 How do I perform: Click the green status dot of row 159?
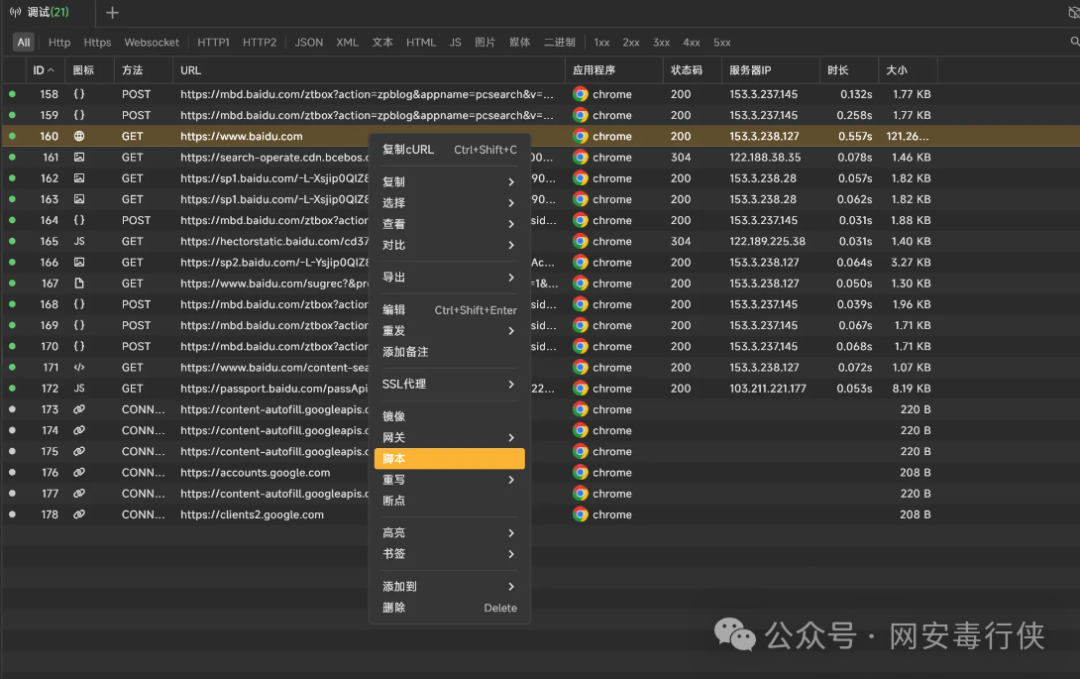click(12, 115)
